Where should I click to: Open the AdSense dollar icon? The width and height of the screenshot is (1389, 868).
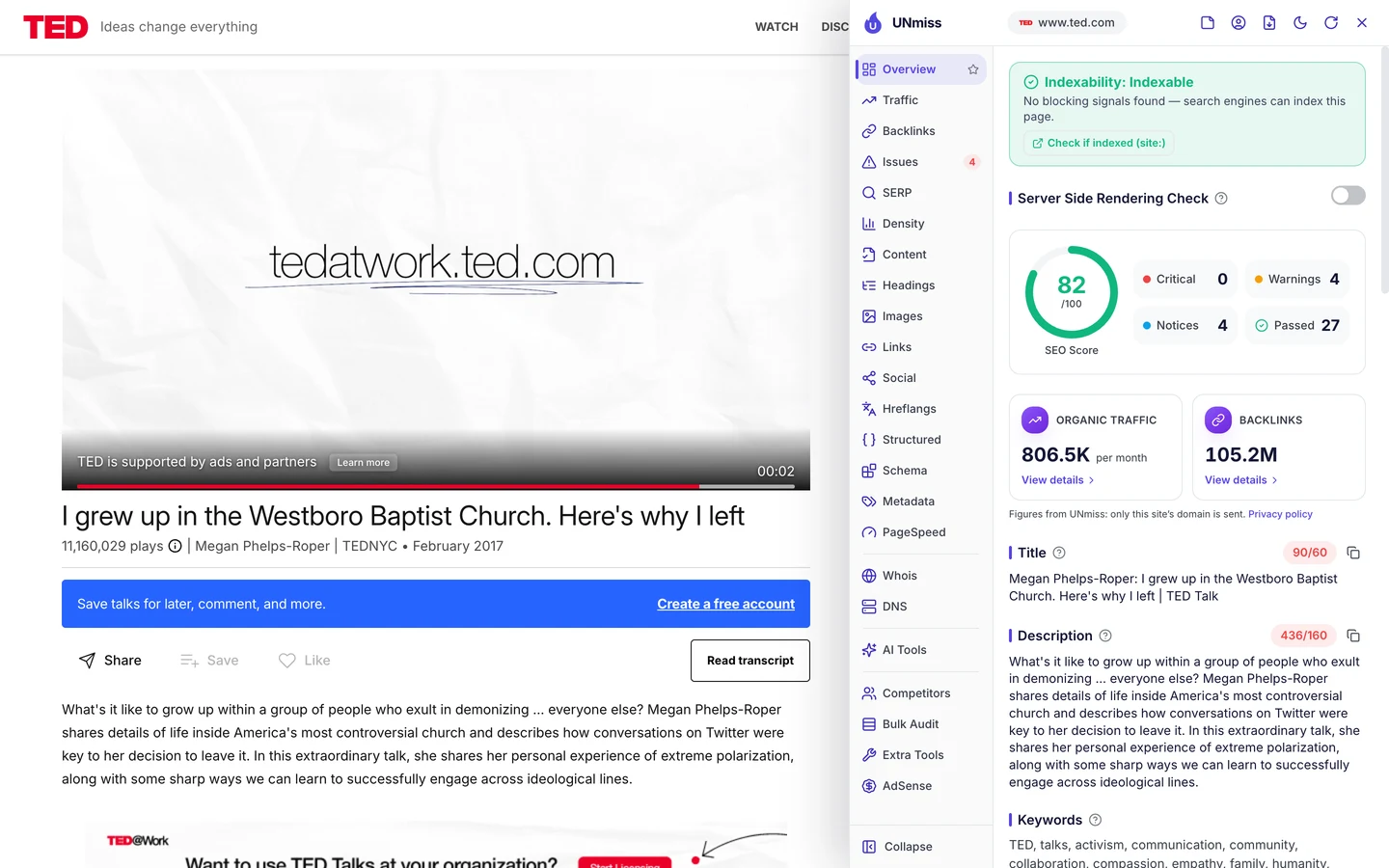coord(869,786)
